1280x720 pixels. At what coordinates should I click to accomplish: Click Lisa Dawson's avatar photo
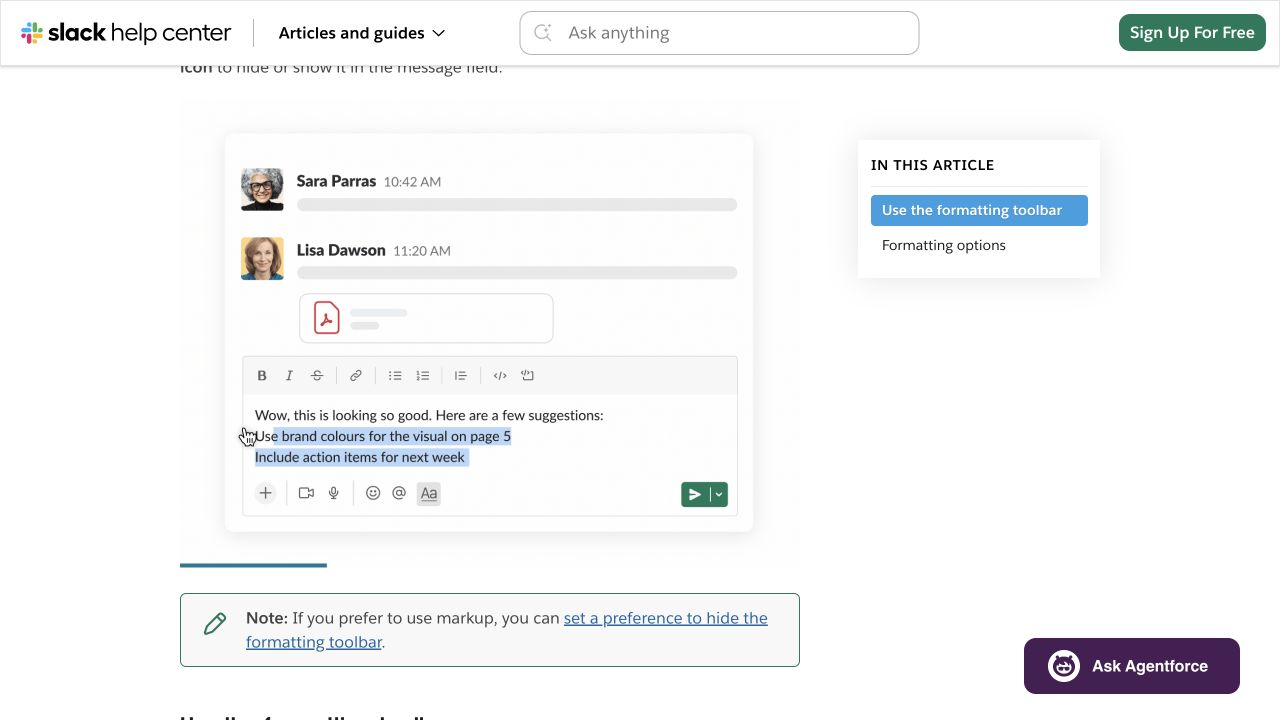(262, 258)
